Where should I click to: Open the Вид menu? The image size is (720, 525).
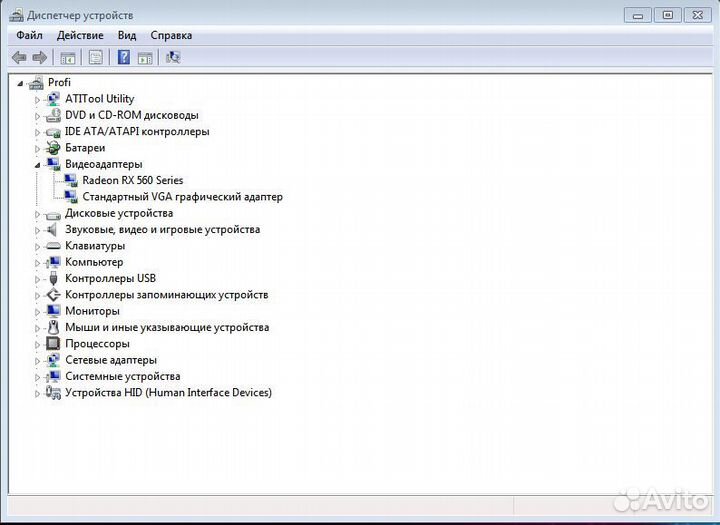click(126, 35)
